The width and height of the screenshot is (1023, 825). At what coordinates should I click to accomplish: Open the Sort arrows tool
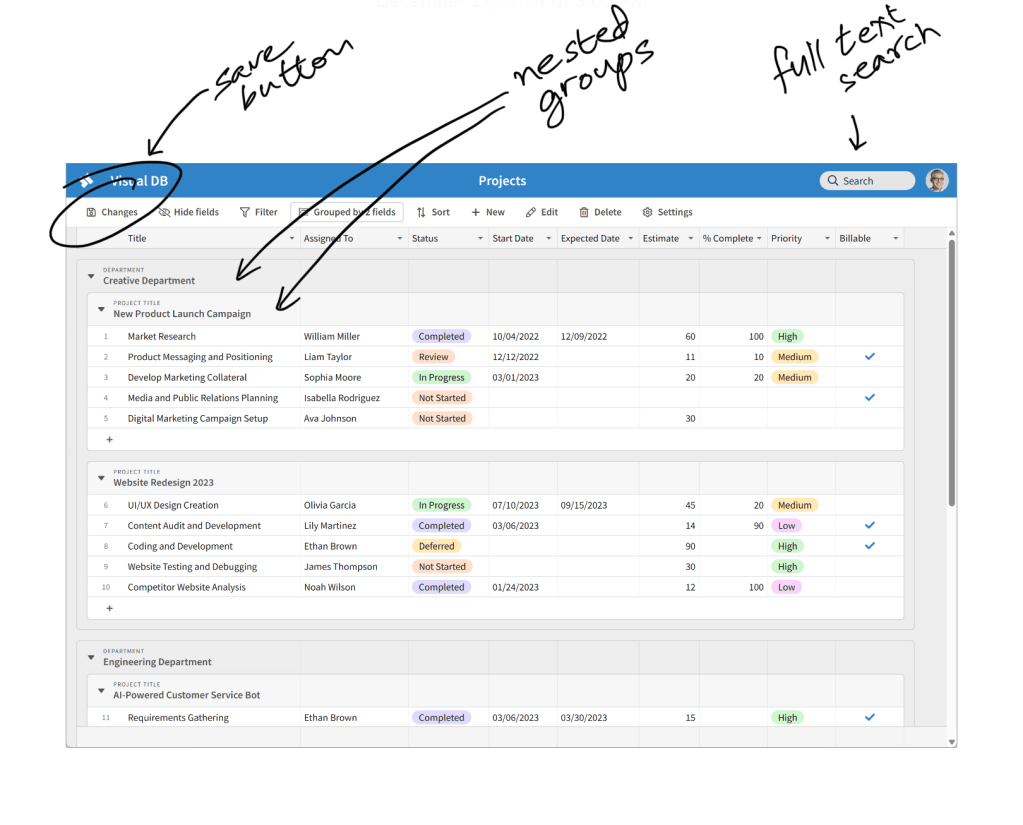click(x=421, y=212)
